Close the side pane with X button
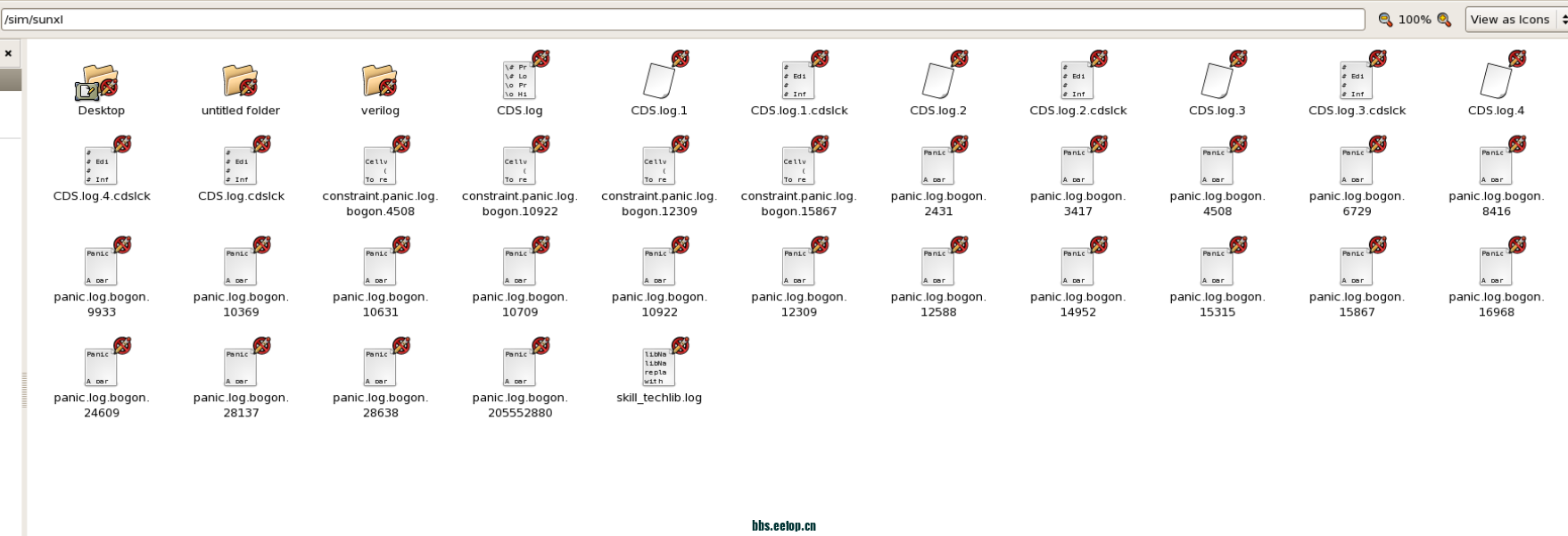The image size is (1568, 536). (9, 54)
